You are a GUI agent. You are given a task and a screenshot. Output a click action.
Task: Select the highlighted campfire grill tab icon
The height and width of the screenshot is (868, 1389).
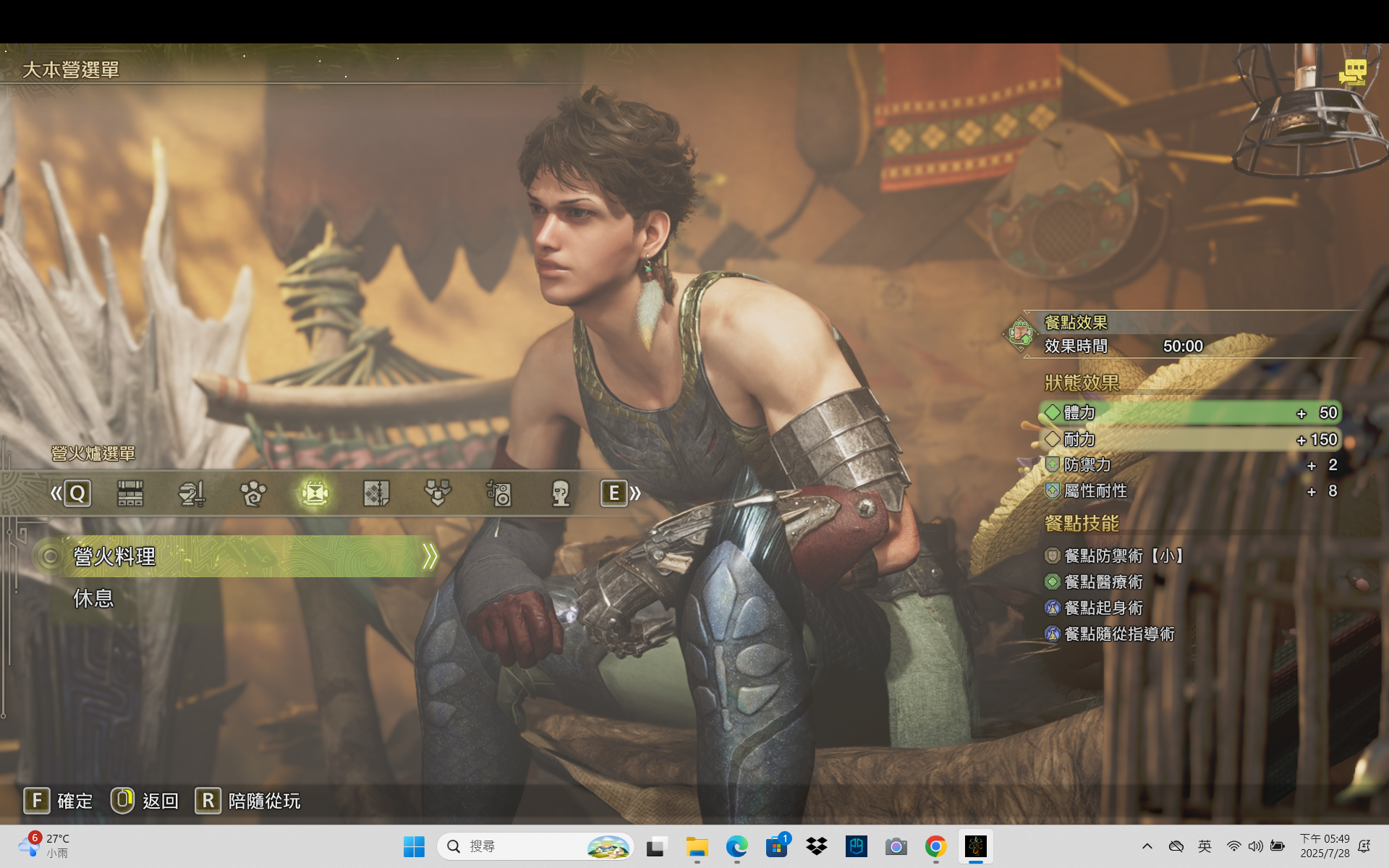[315, 493]
